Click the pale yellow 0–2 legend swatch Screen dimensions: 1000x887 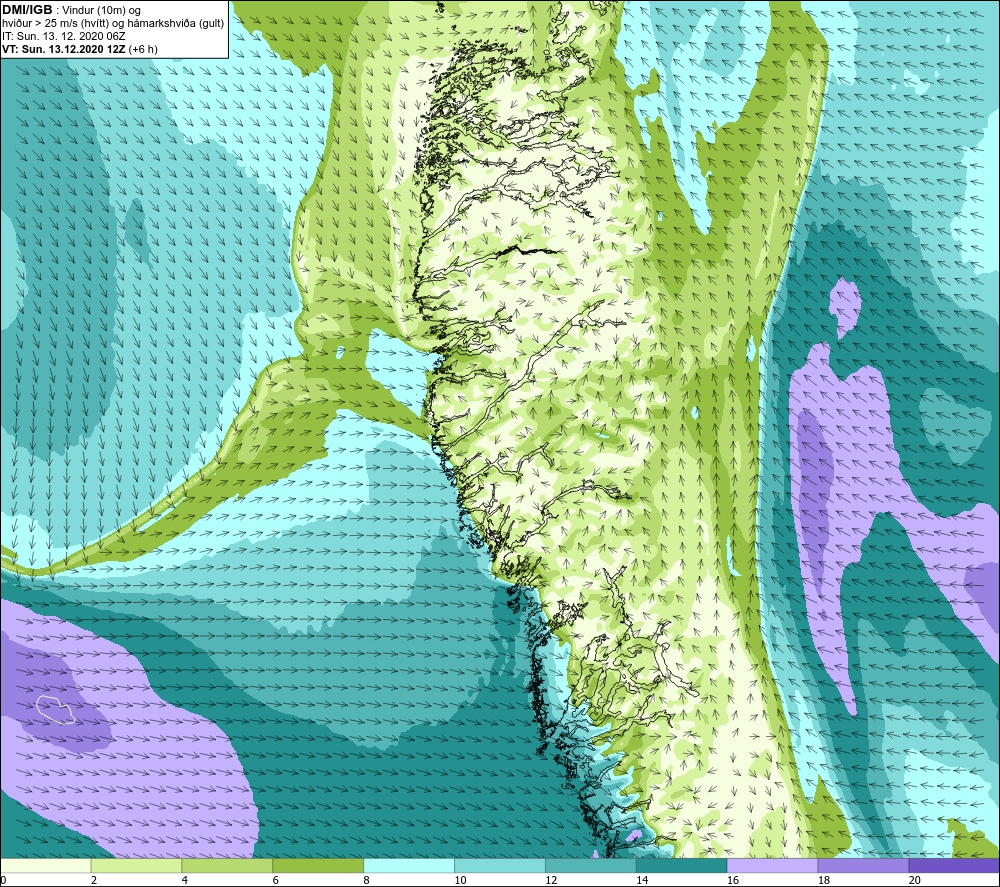coord(45,865)
